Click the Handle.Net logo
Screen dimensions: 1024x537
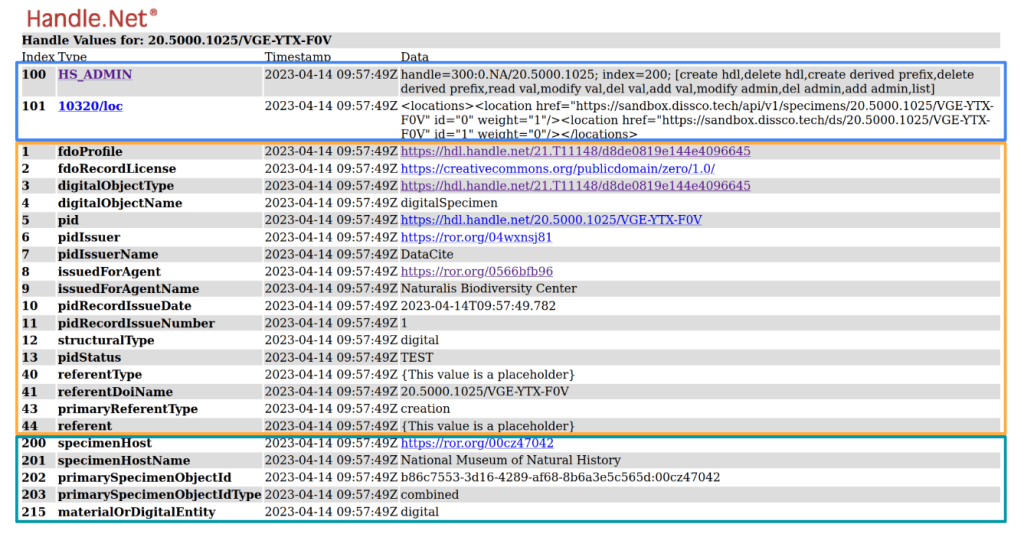91,17
